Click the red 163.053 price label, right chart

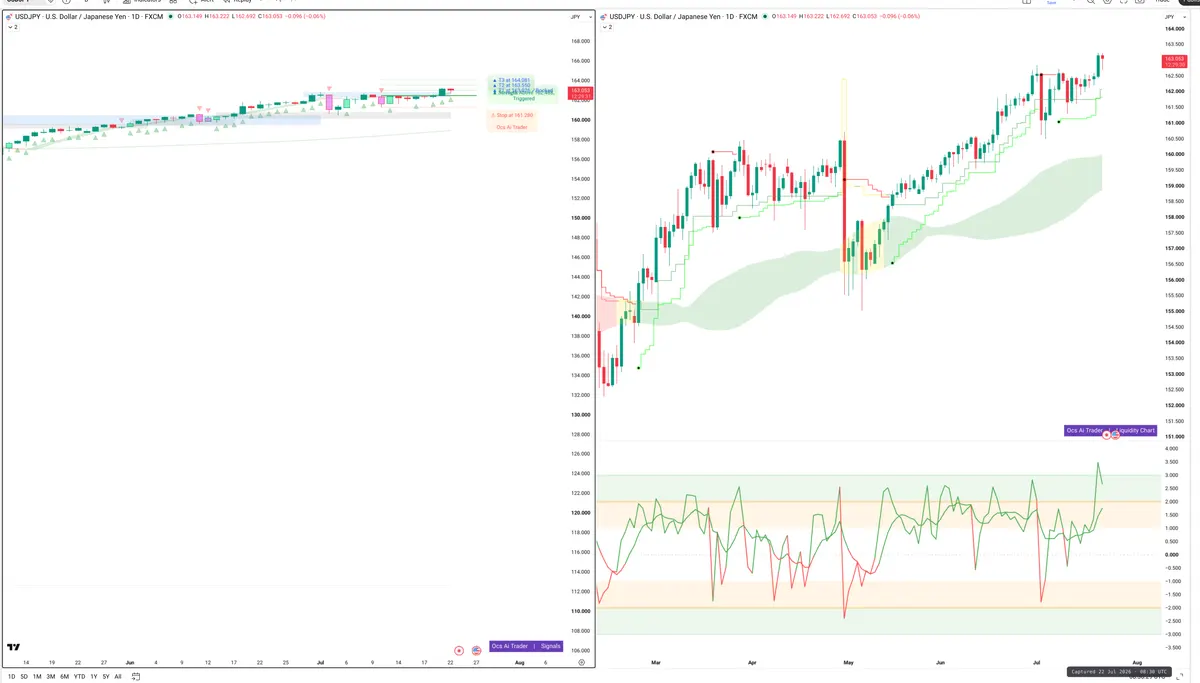pos(1175,62)
